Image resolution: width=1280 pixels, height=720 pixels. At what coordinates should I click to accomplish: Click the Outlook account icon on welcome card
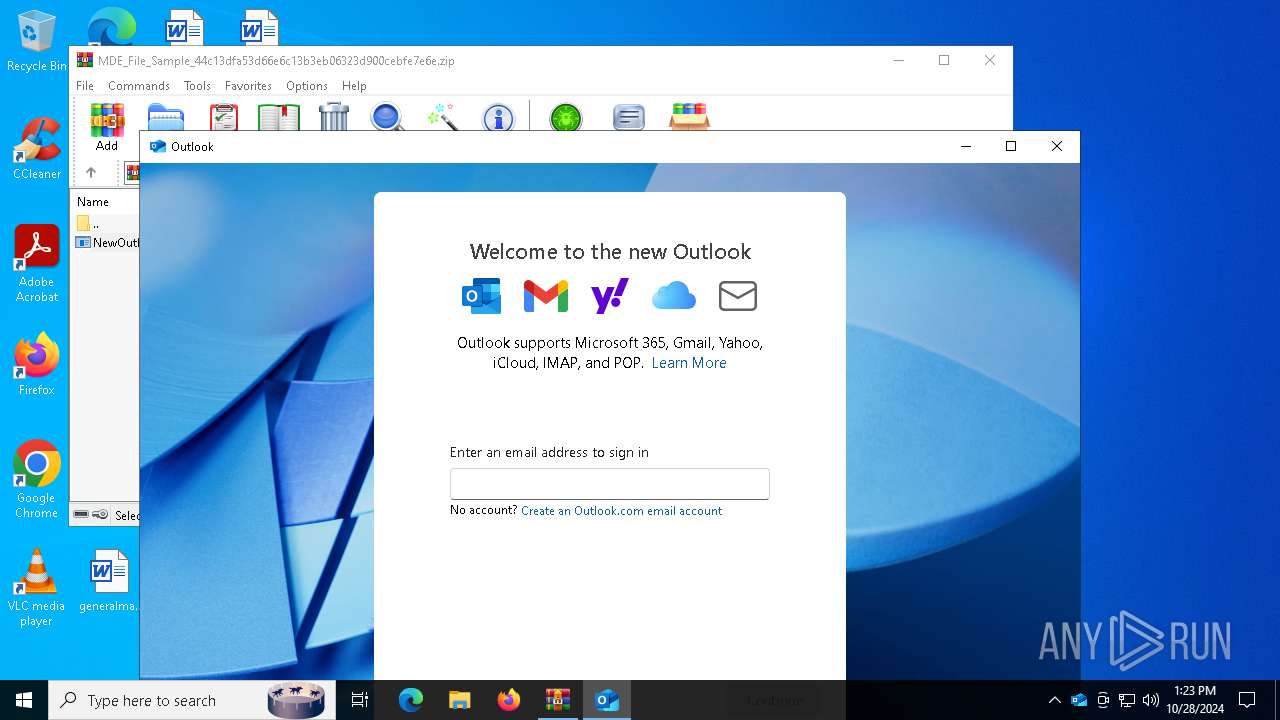click(481, 296)
